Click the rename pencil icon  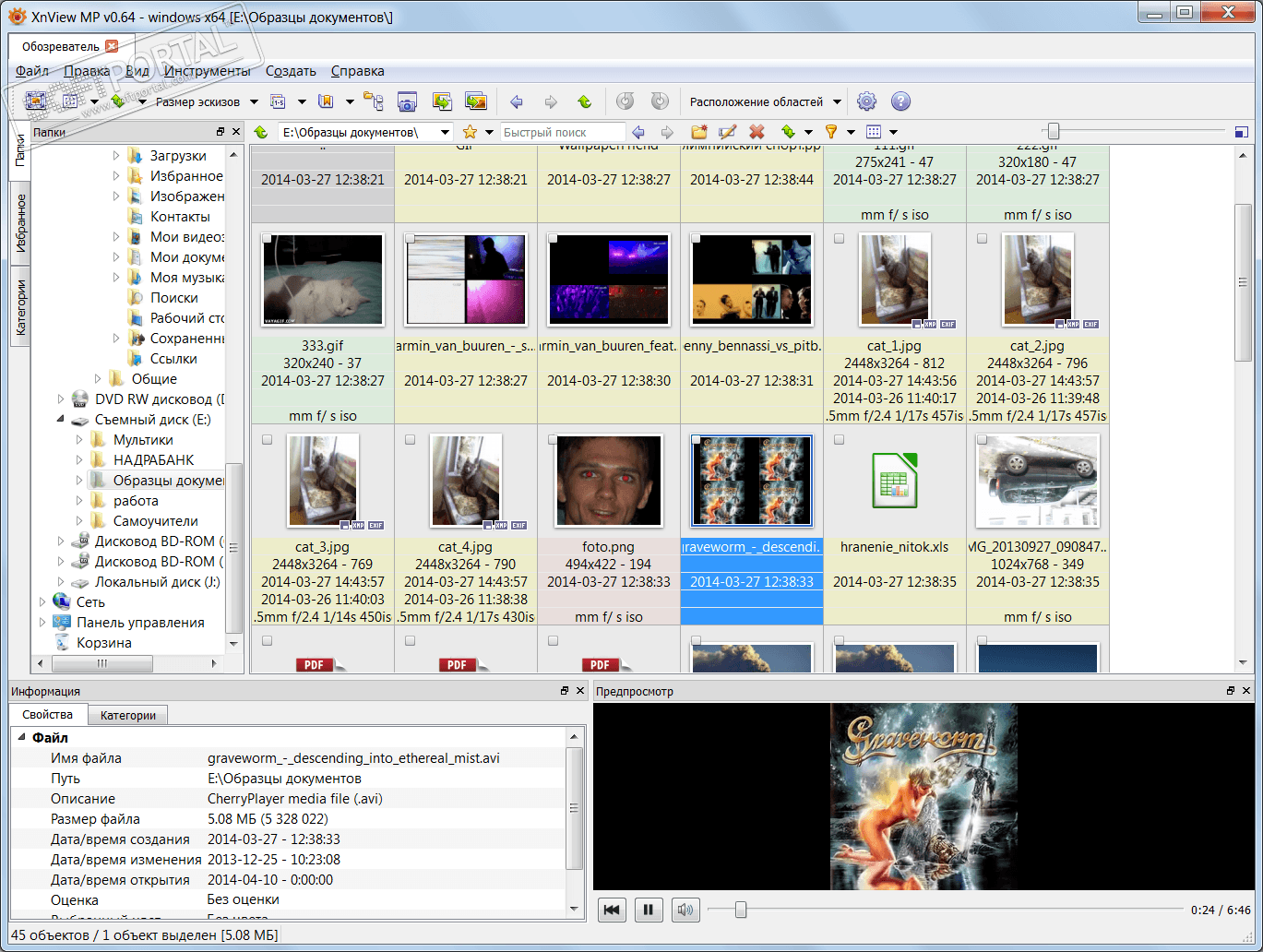click(x=728, y=132)
